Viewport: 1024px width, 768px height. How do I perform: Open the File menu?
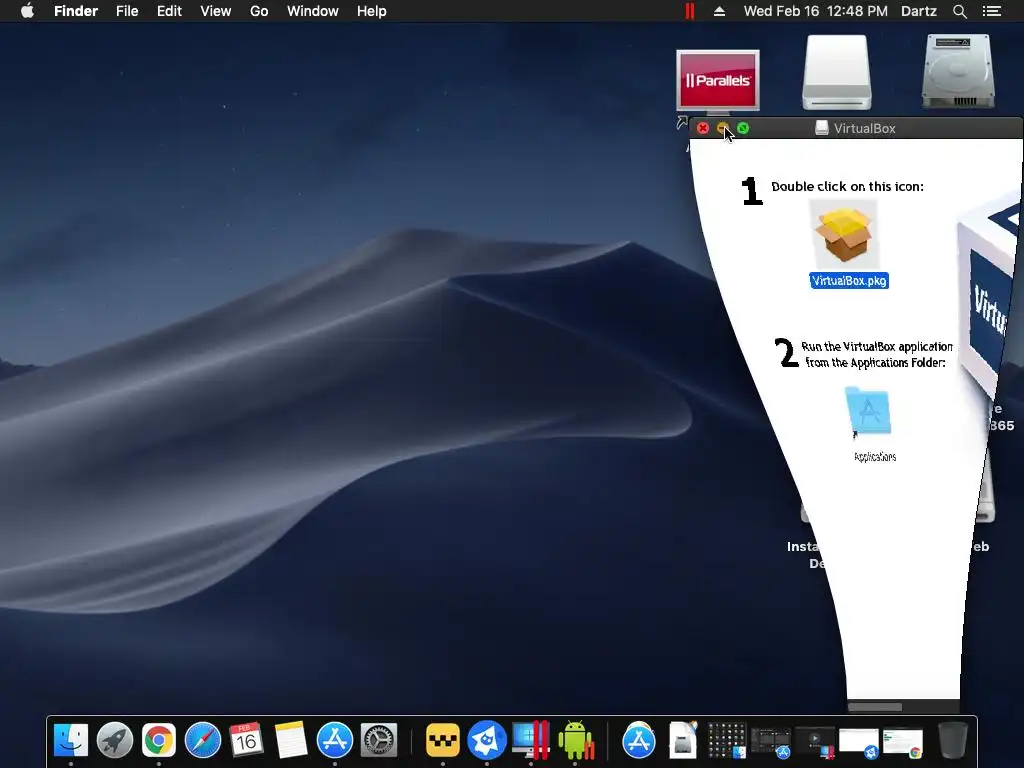(x=127, y=11)
